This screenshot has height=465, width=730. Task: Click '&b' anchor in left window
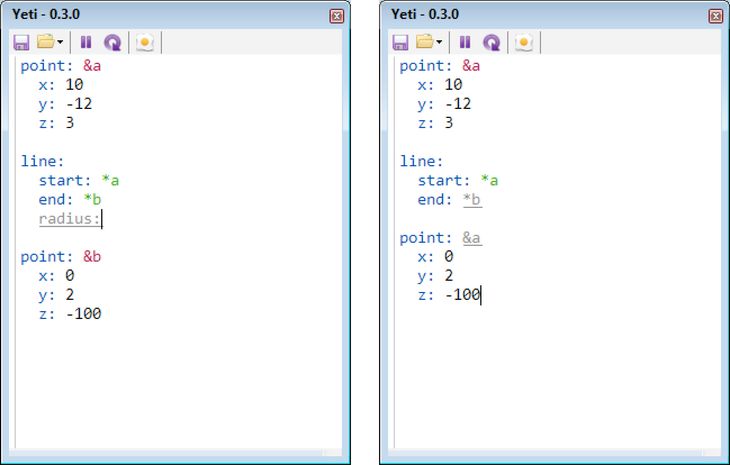[92, 256]
